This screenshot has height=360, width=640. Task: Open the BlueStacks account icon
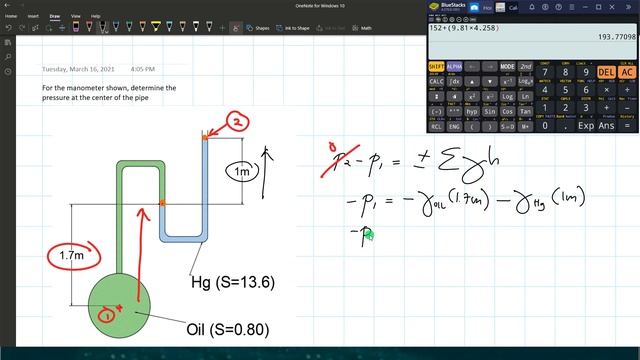tap(545, 7)
